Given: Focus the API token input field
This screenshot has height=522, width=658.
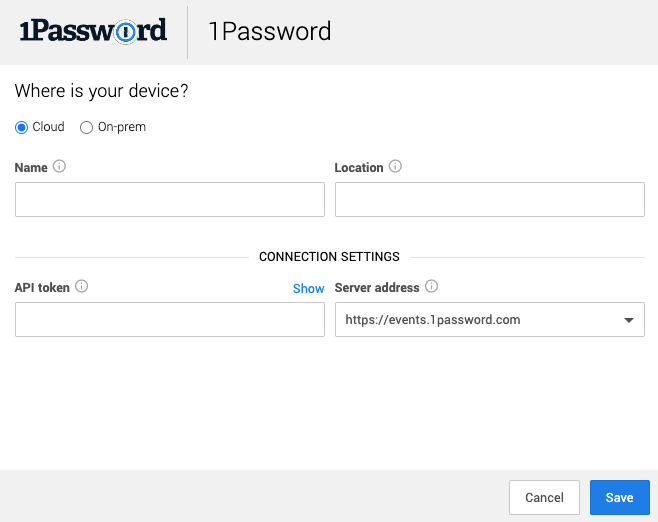Looking at the screenshot, I should click(170, 319).
